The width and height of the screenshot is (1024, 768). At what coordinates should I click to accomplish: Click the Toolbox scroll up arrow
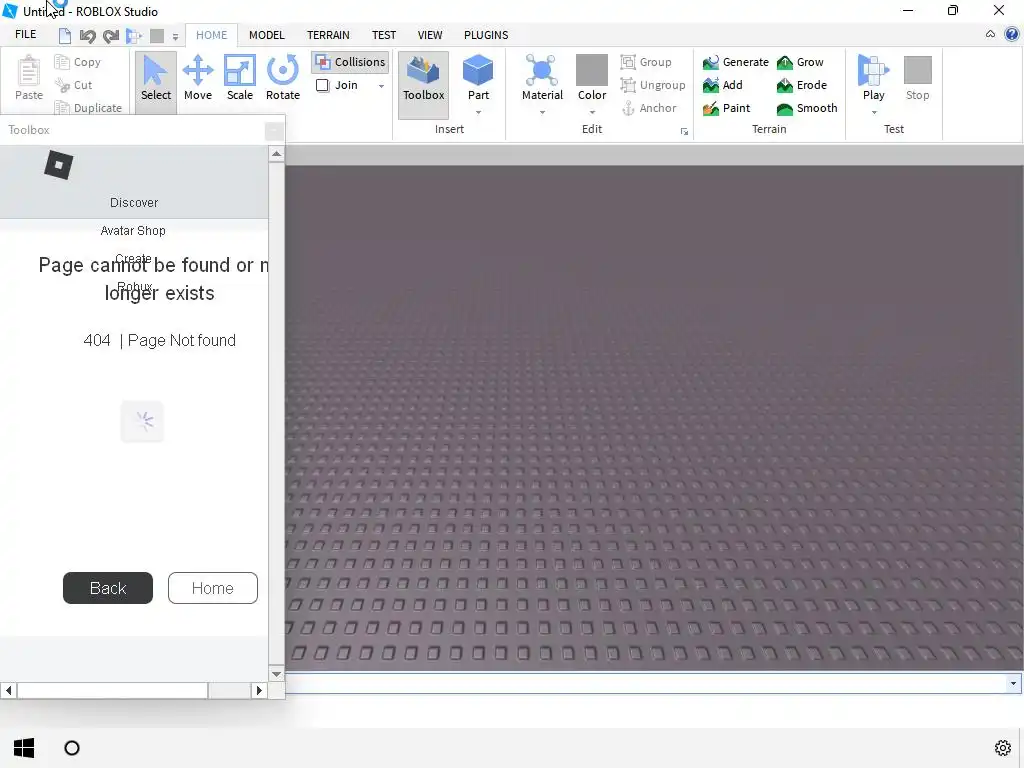(x=276, y=154)
